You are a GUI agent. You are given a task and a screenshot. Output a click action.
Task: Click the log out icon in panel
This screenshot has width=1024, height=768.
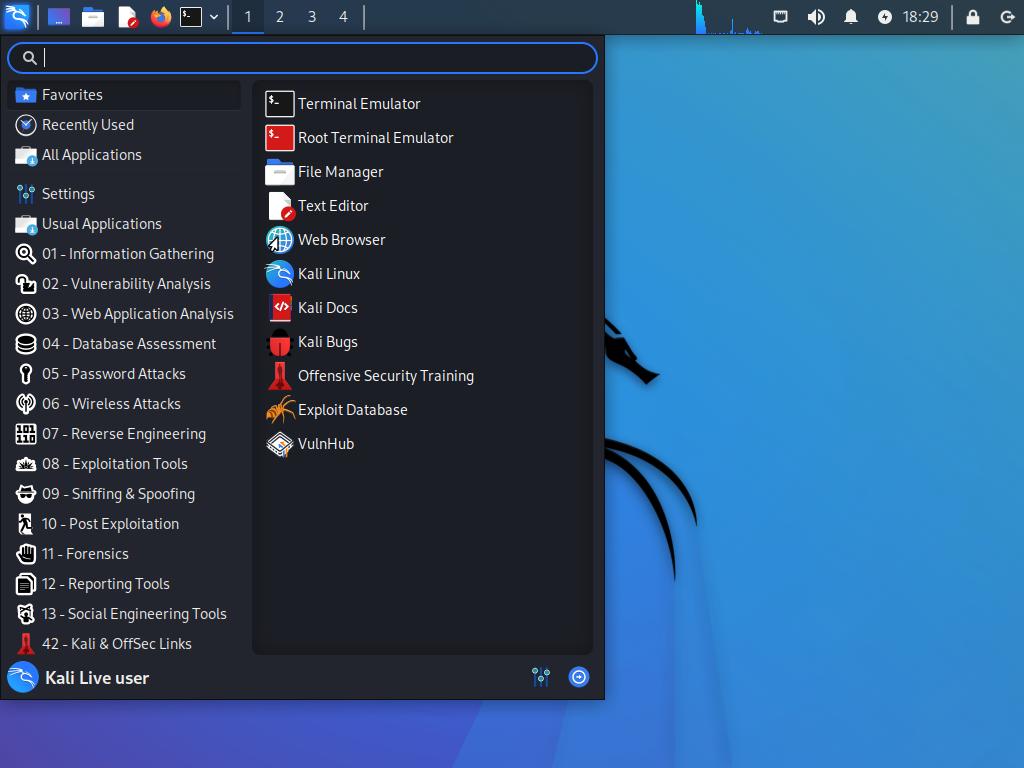coord(1007,17)
